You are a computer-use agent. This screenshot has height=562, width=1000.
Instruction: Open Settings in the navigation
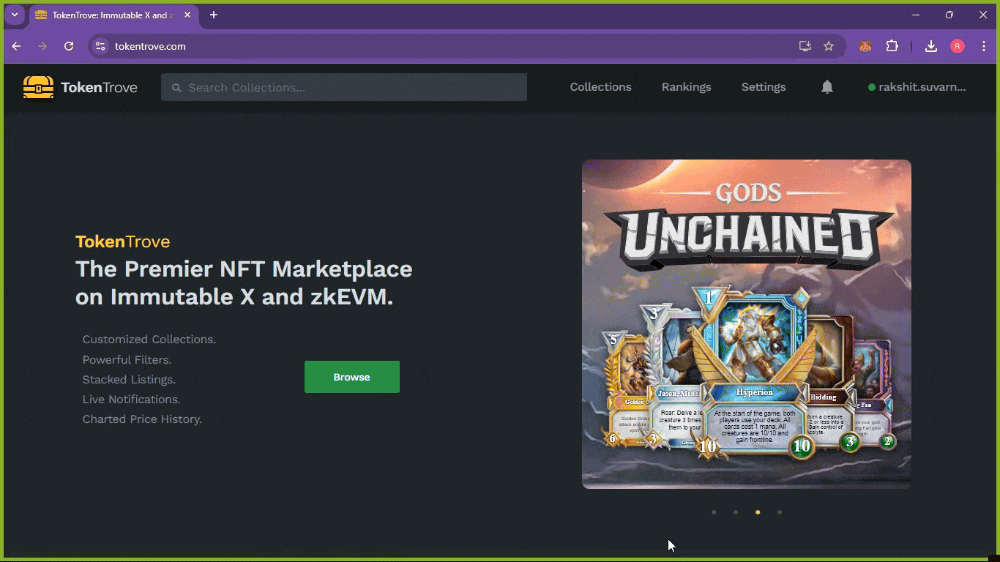click(763, 87)
